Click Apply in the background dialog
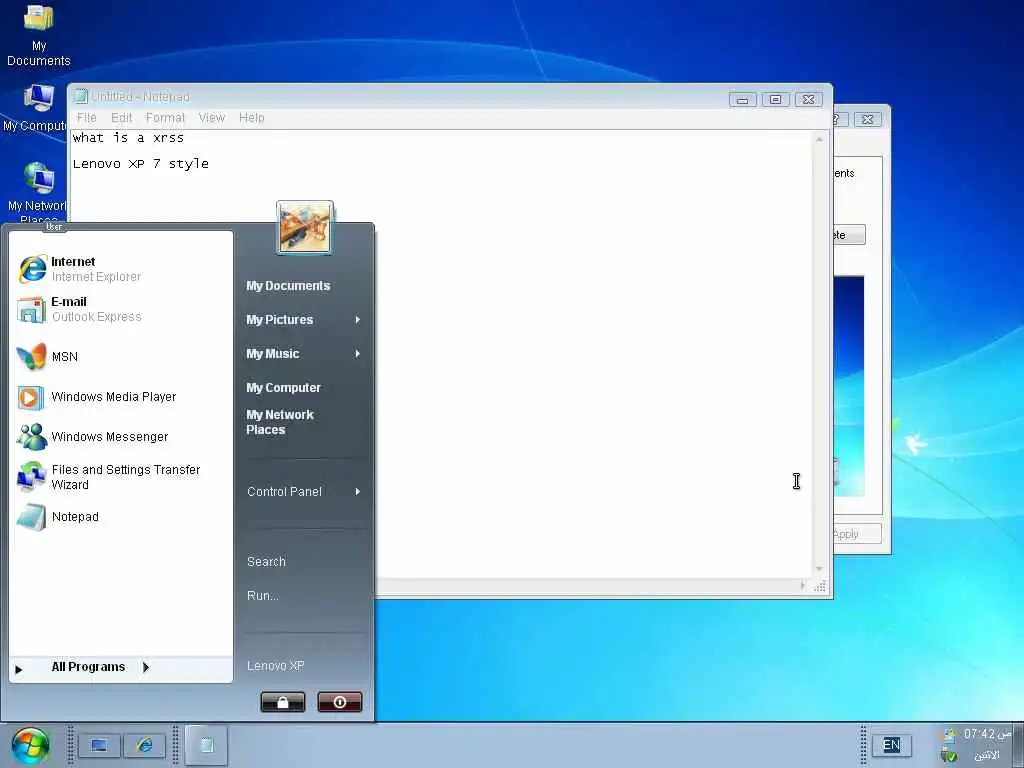Image resolution: width=1024 pixels, height=768 pixels. click(857, 534)
